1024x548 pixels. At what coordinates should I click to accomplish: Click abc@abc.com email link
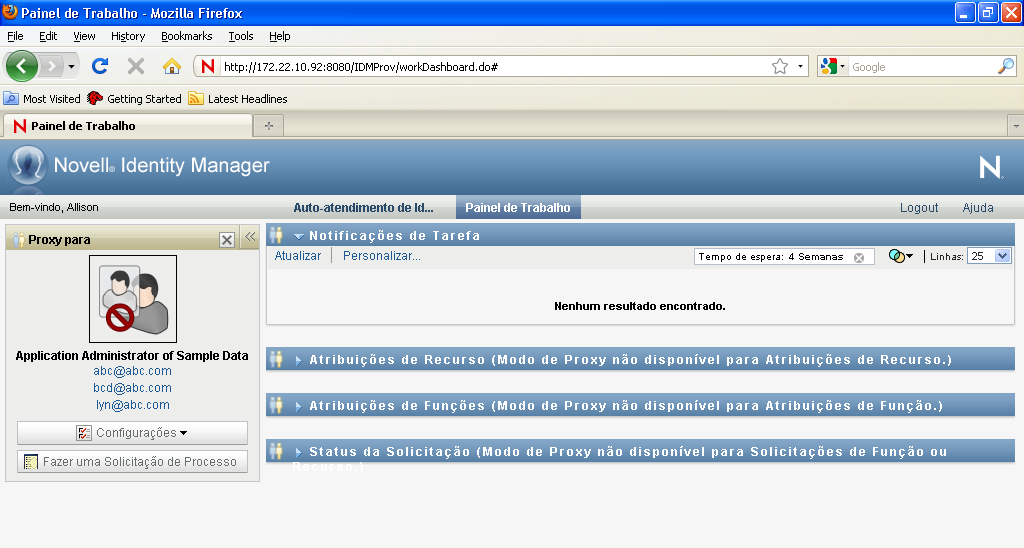133,371
